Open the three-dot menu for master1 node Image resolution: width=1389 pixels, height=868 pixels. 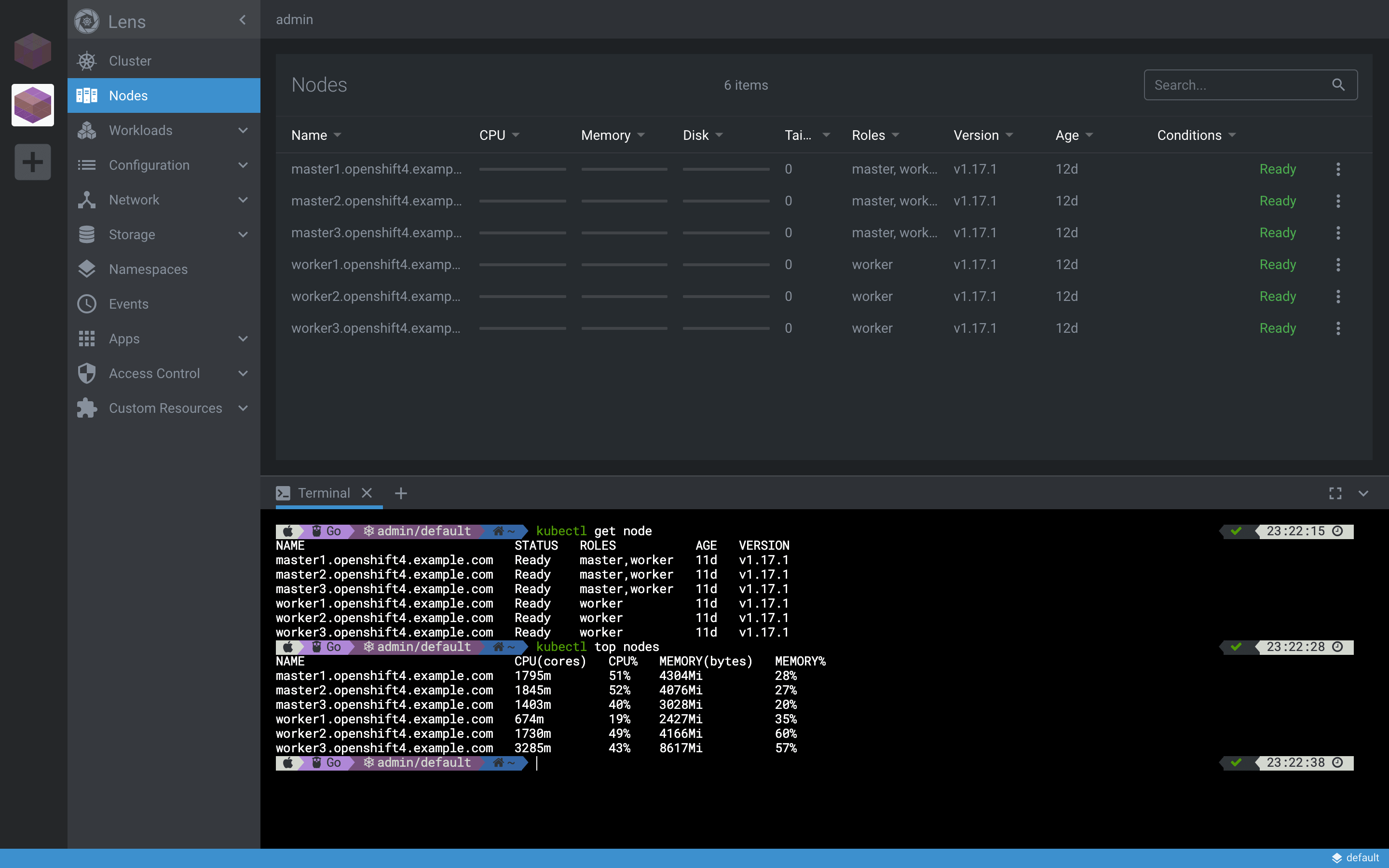1338,169
